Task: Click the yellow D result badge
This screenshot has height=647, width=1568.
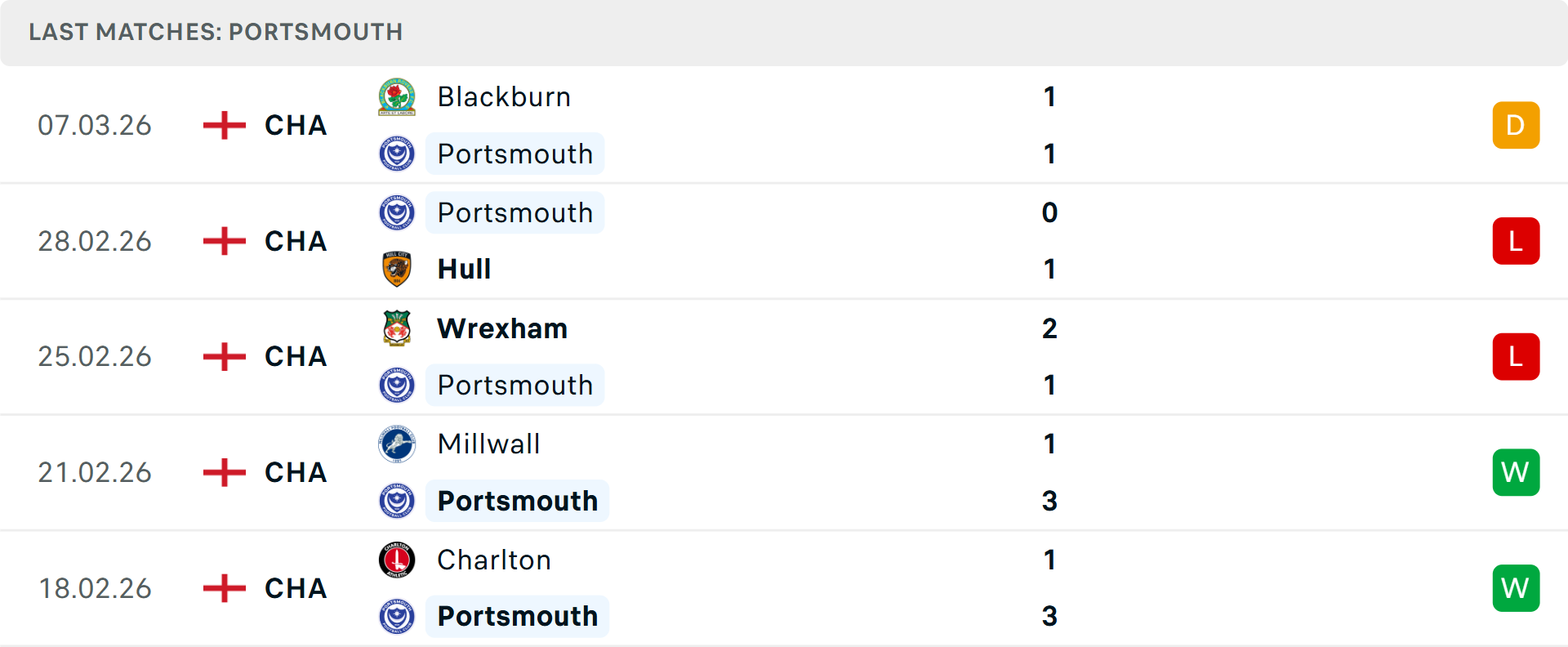Action: click(1516, 125)
